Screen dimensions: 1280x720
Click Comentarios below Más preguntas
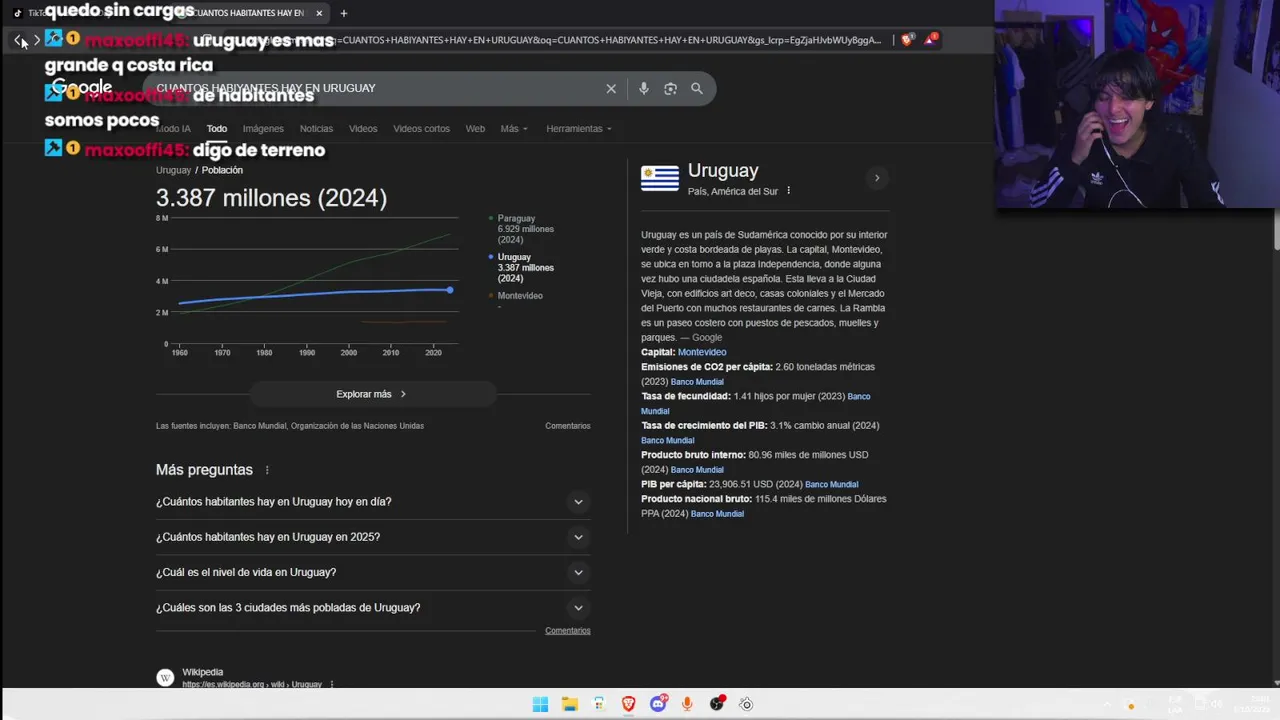568,631
